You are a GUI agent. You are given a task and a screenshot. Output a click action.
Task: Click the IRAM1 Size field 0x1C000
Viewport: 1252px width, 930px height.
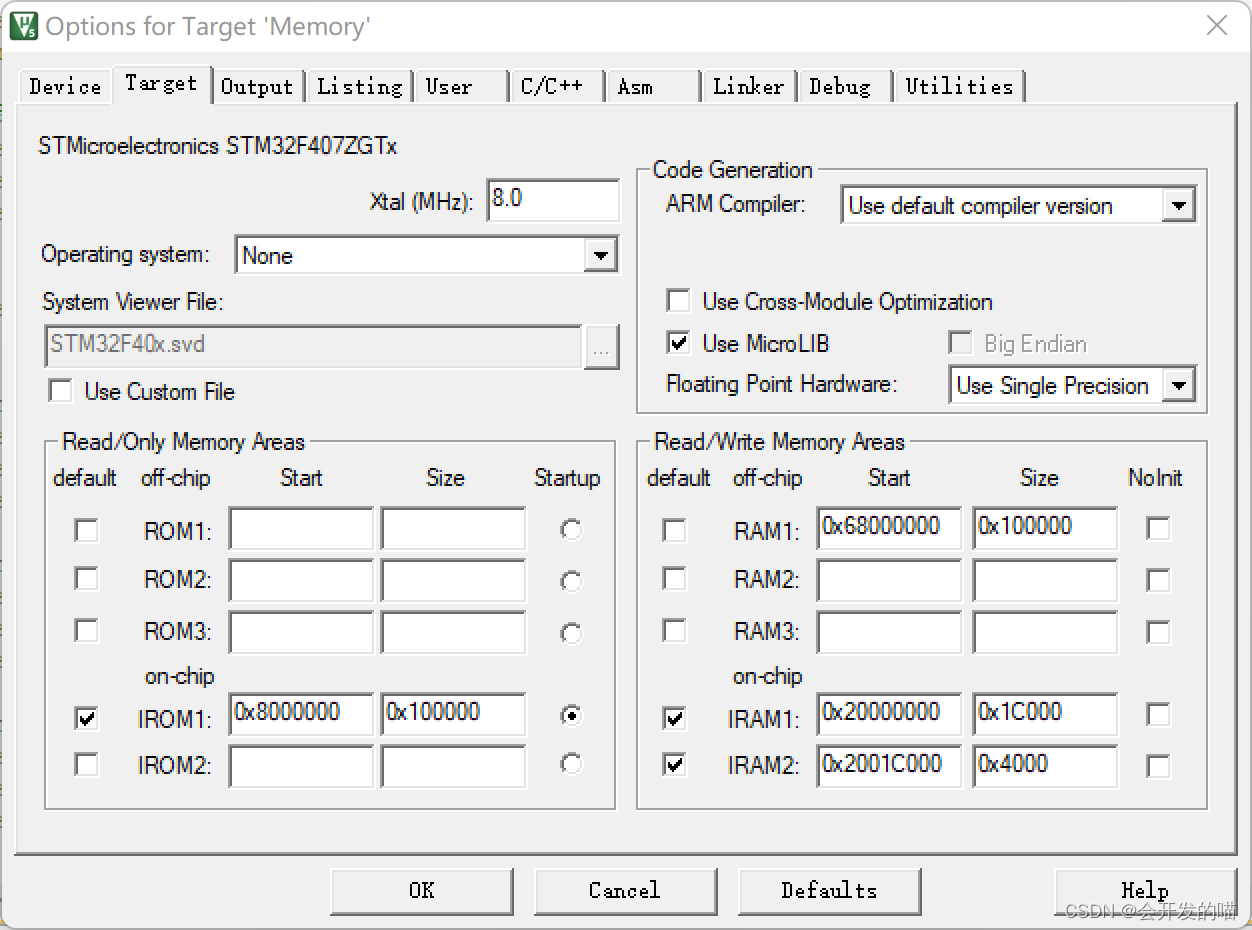tap(1045, 715)
